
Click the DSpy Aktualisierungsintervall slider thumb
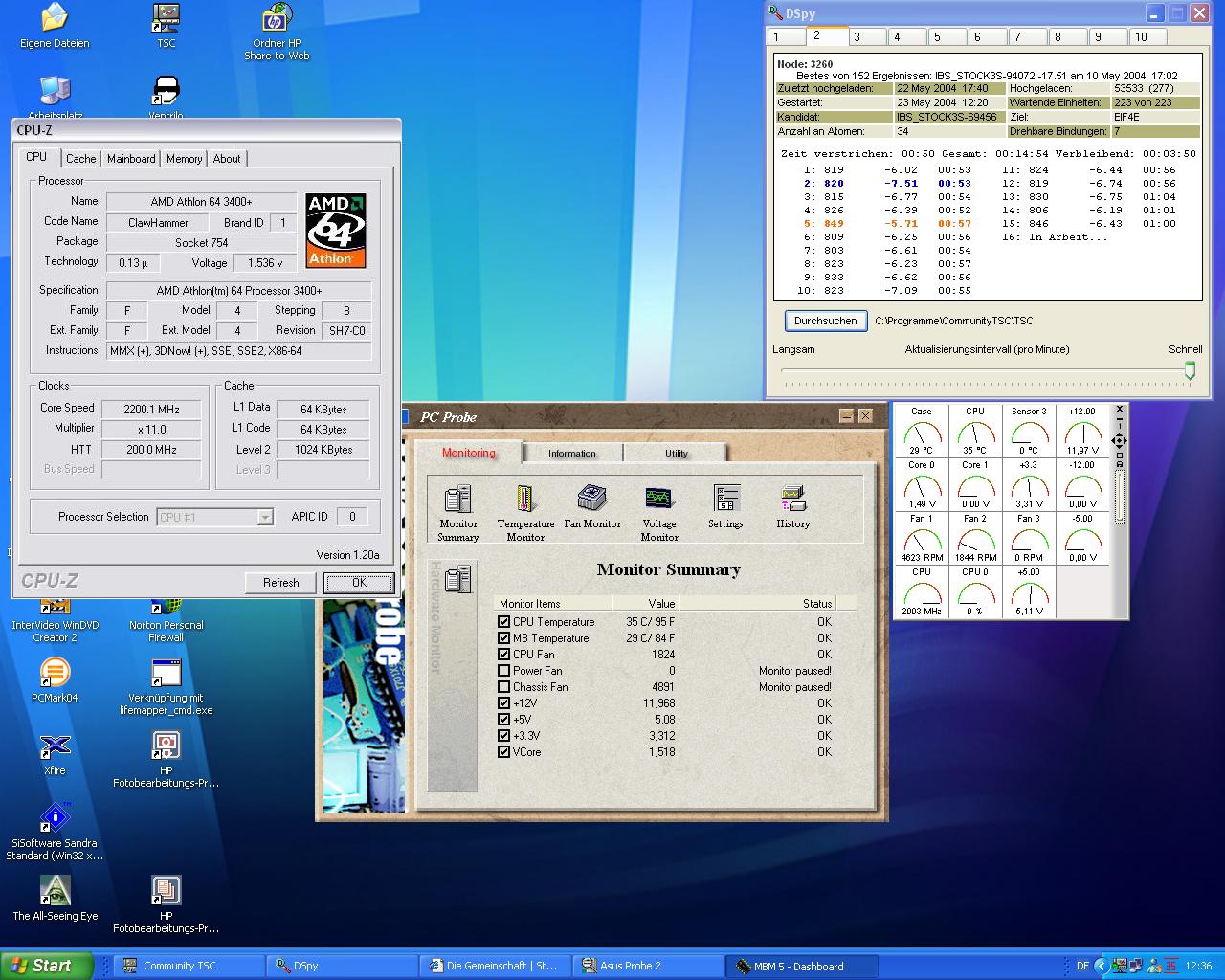pyautogui.click(x=1190, y=370)
